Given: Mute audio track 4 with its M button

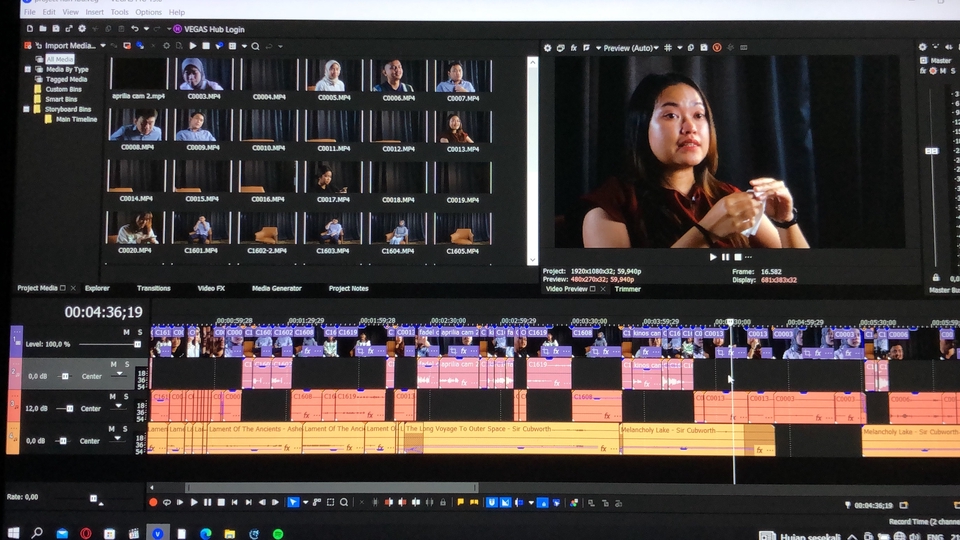Looking at the screenshot, I should tap(112, 429).
